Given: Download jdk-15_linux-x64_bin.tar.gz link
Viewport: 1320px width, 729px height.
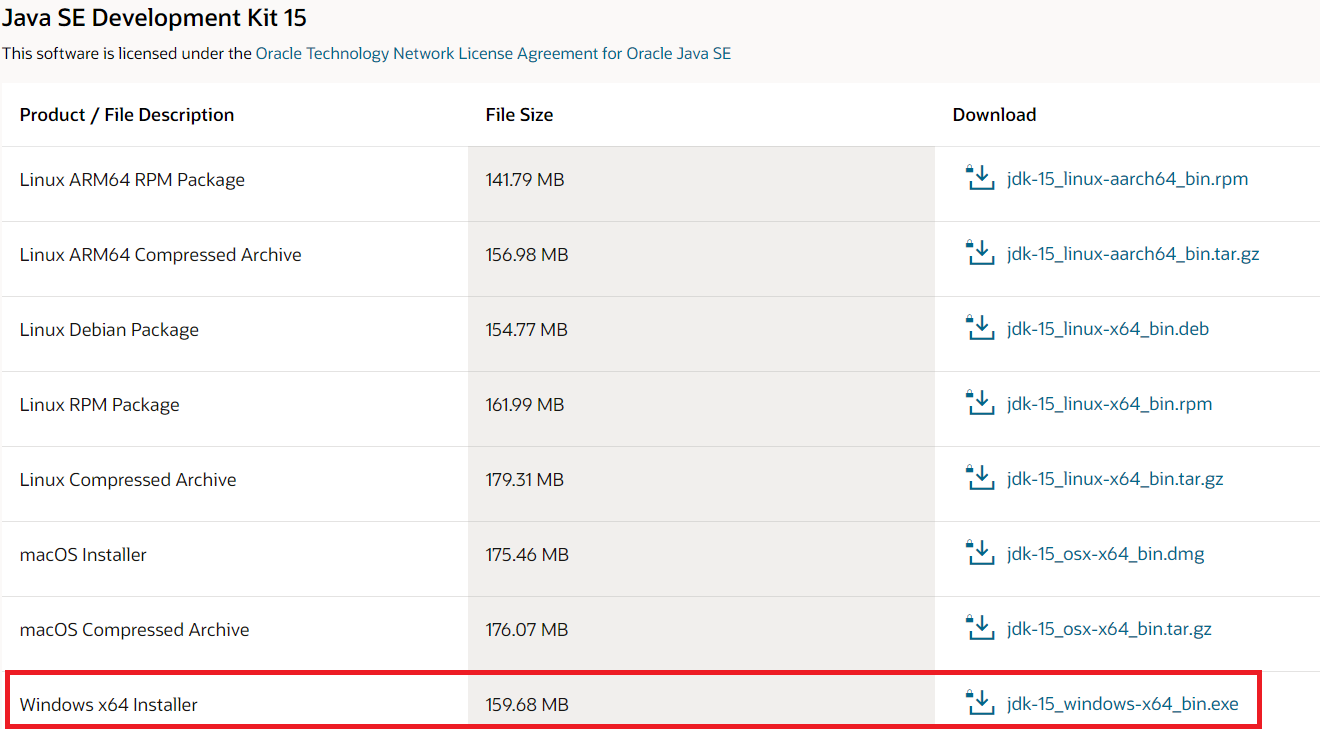Looking at the screenshot, I should (1116, 480).
